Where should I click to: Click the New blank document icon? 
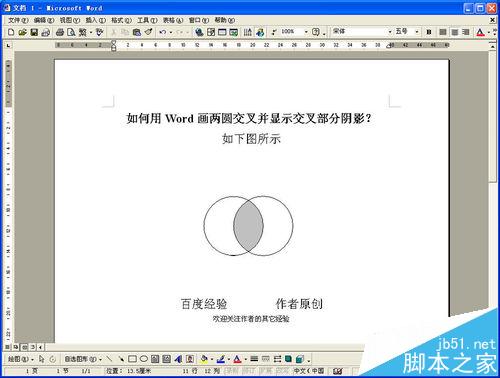click(x=11, y=32)
